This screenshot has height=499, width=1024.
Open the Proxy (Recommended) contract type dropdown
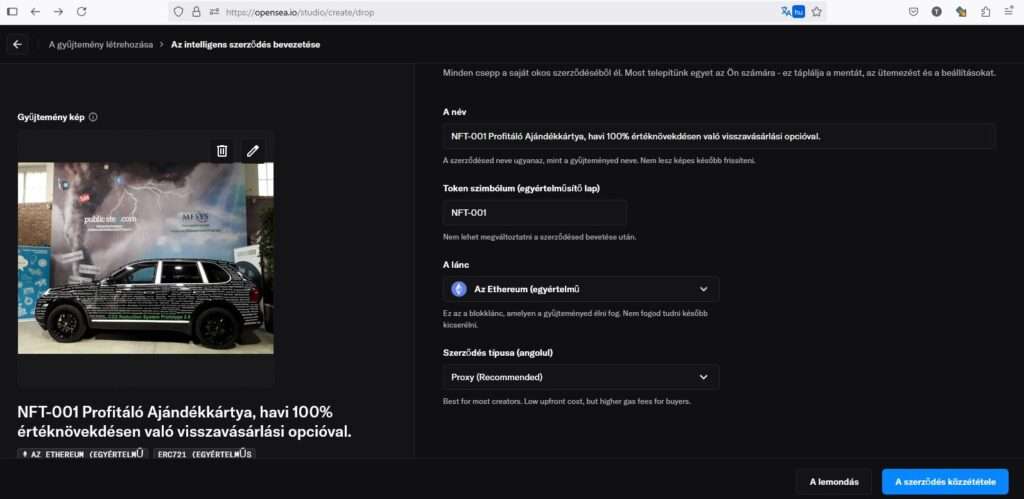point(580,377)
